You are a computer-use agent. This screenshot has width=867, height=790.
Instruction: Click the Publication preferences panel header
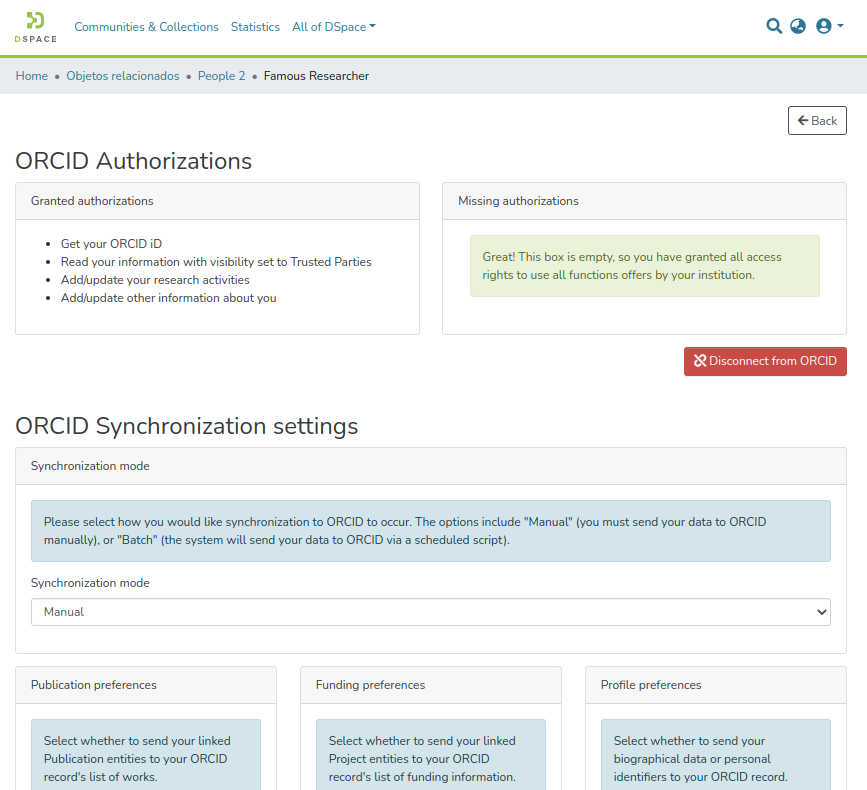pyautogui.click(x=146, y=685)
